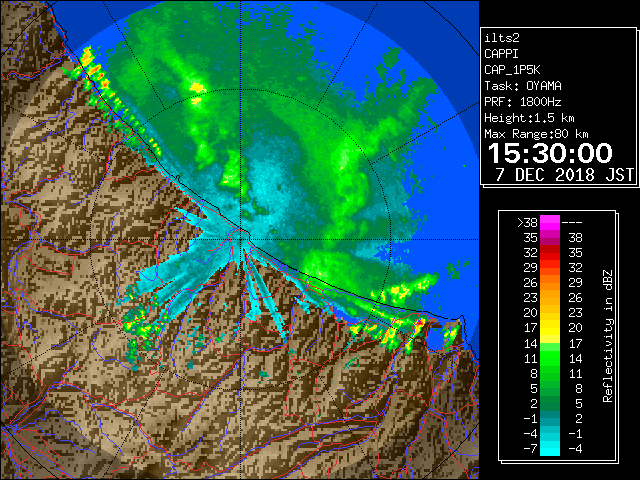The height and width of the screenshot is (480, 640).
Task: Click the '-4' label on legend right column
Action: [x=575, y=448]
